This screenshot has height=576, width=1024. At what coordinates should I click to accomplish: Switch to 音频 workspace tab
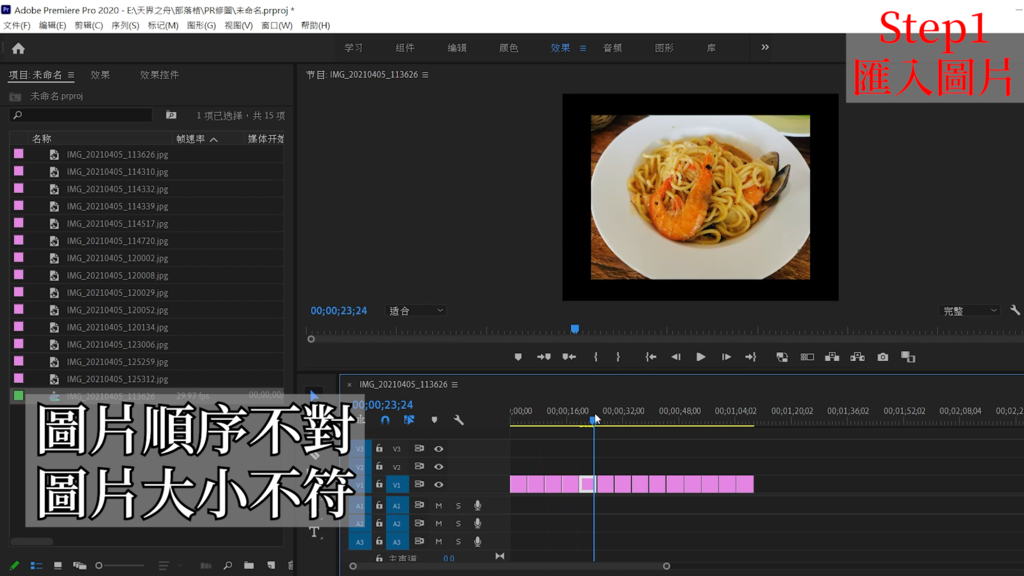612,48
